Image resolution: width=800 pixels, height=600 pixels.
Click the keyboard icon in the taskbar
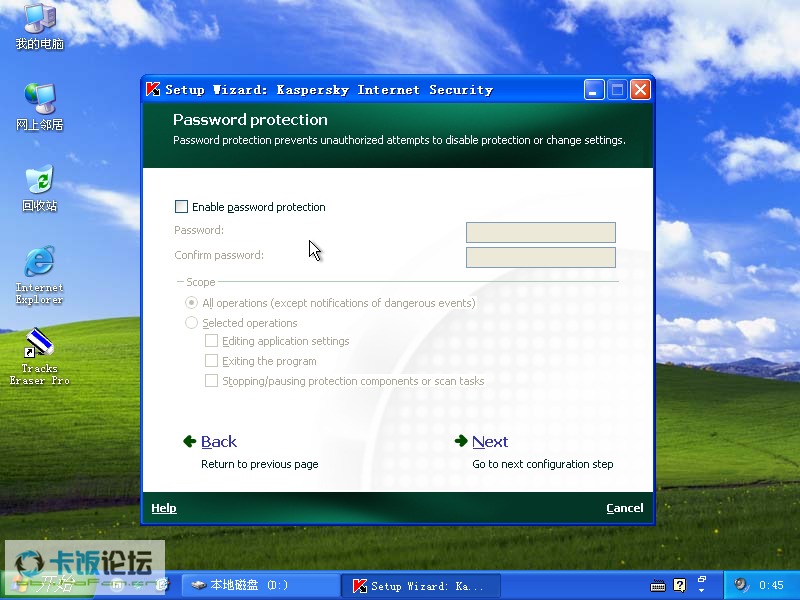click(658, 585)
